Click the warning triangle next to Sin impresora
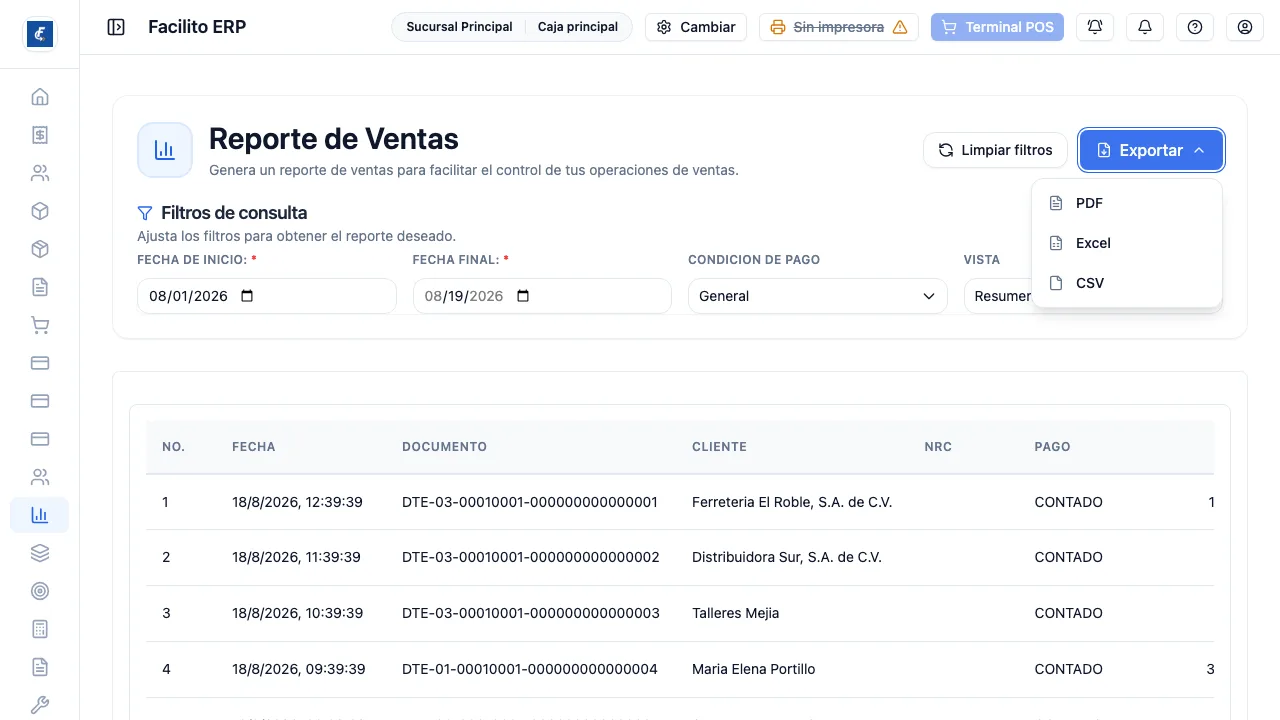 coord(900,27)
